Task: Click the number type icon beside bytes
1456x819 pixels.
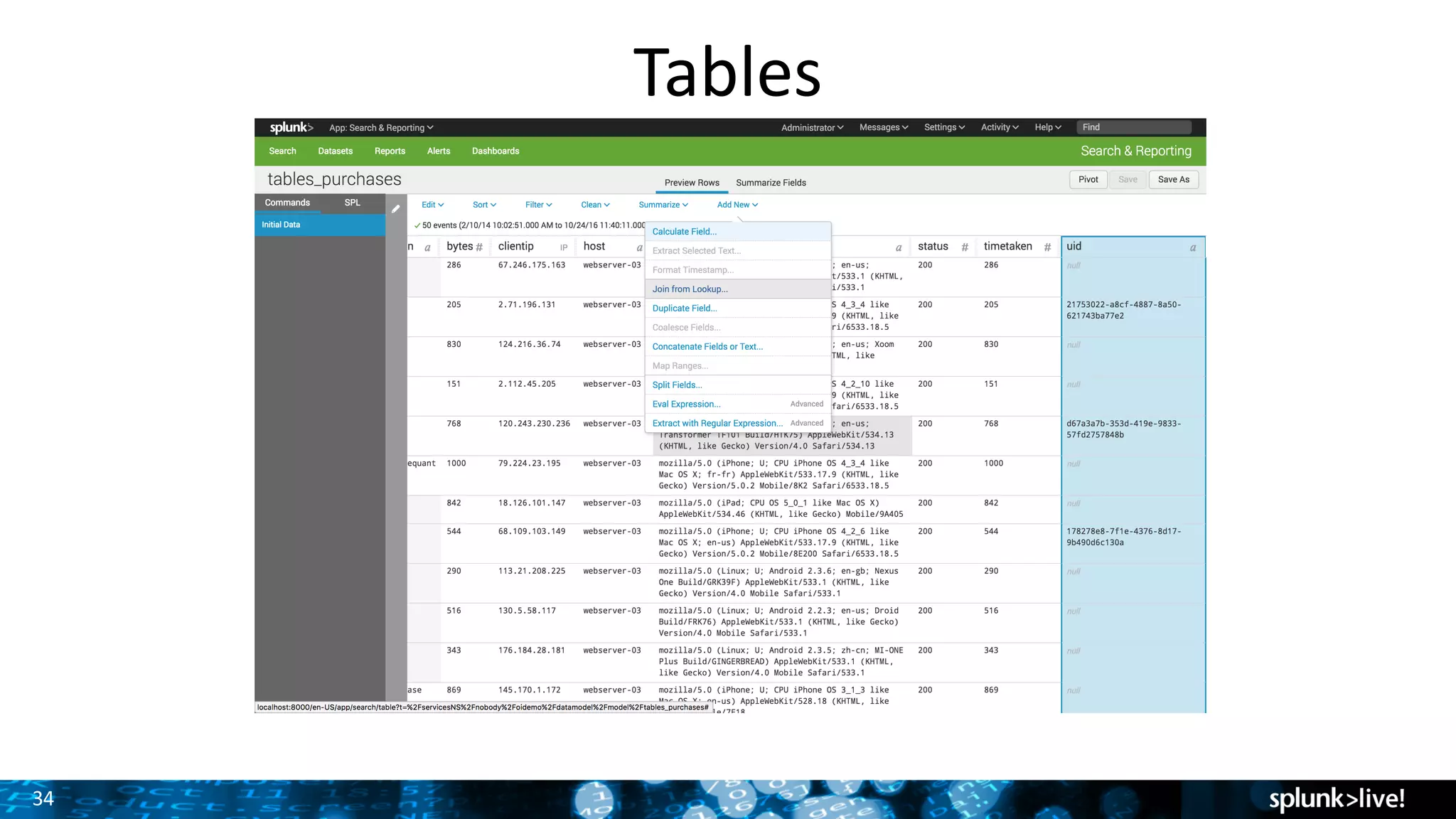Action: click(479, 247)
